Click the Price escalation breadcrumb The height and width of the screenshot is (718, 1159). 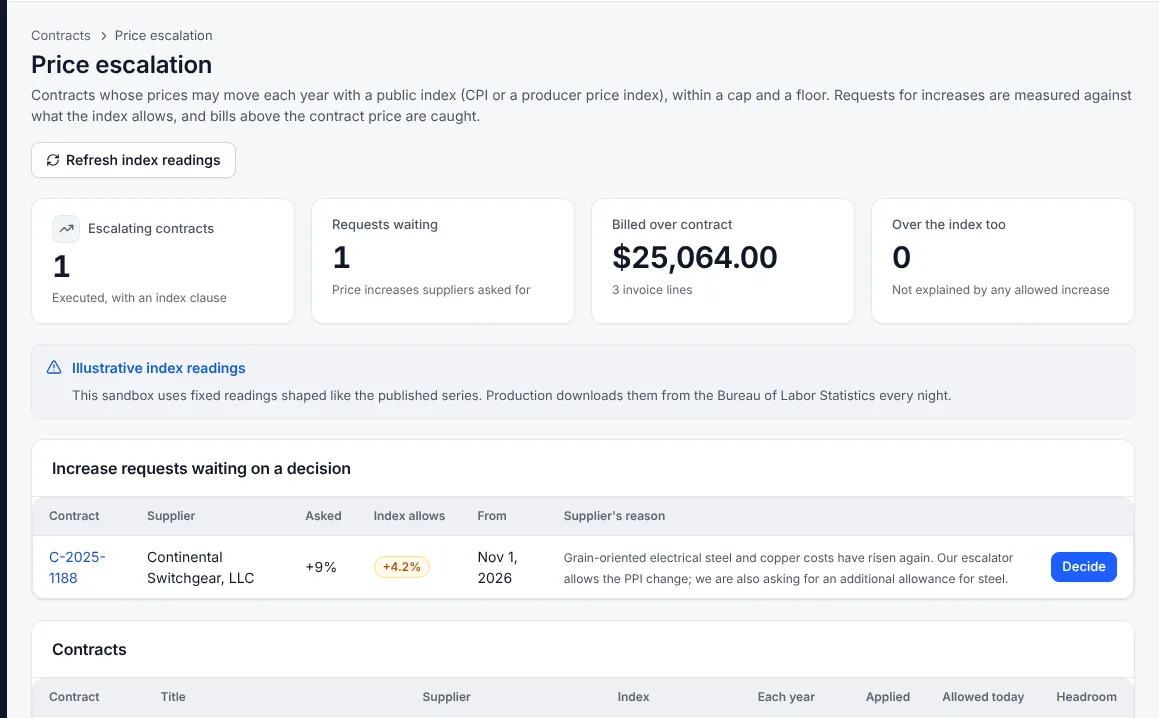pyautogui.click(x=163, y=35)
